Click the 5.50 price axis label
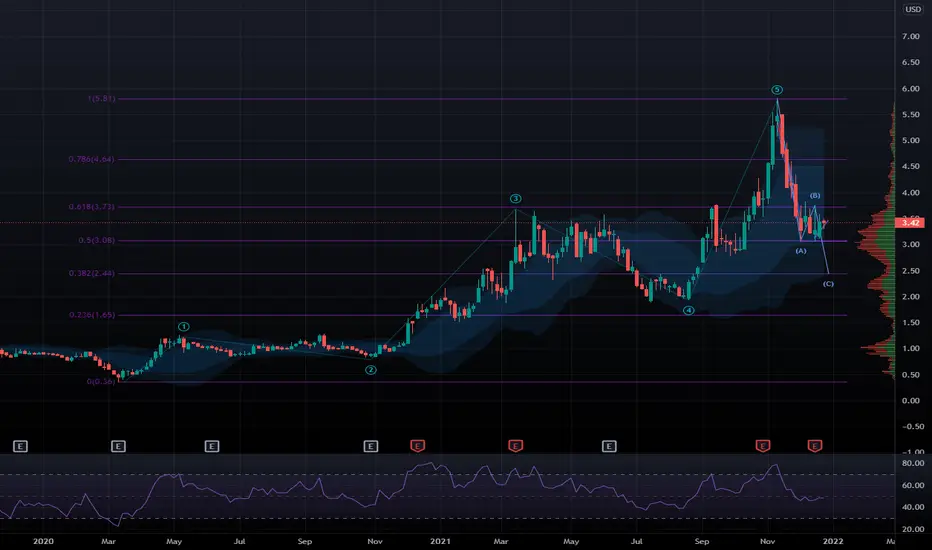The width and height of the screenshot is (932, 550). (910, 115)
